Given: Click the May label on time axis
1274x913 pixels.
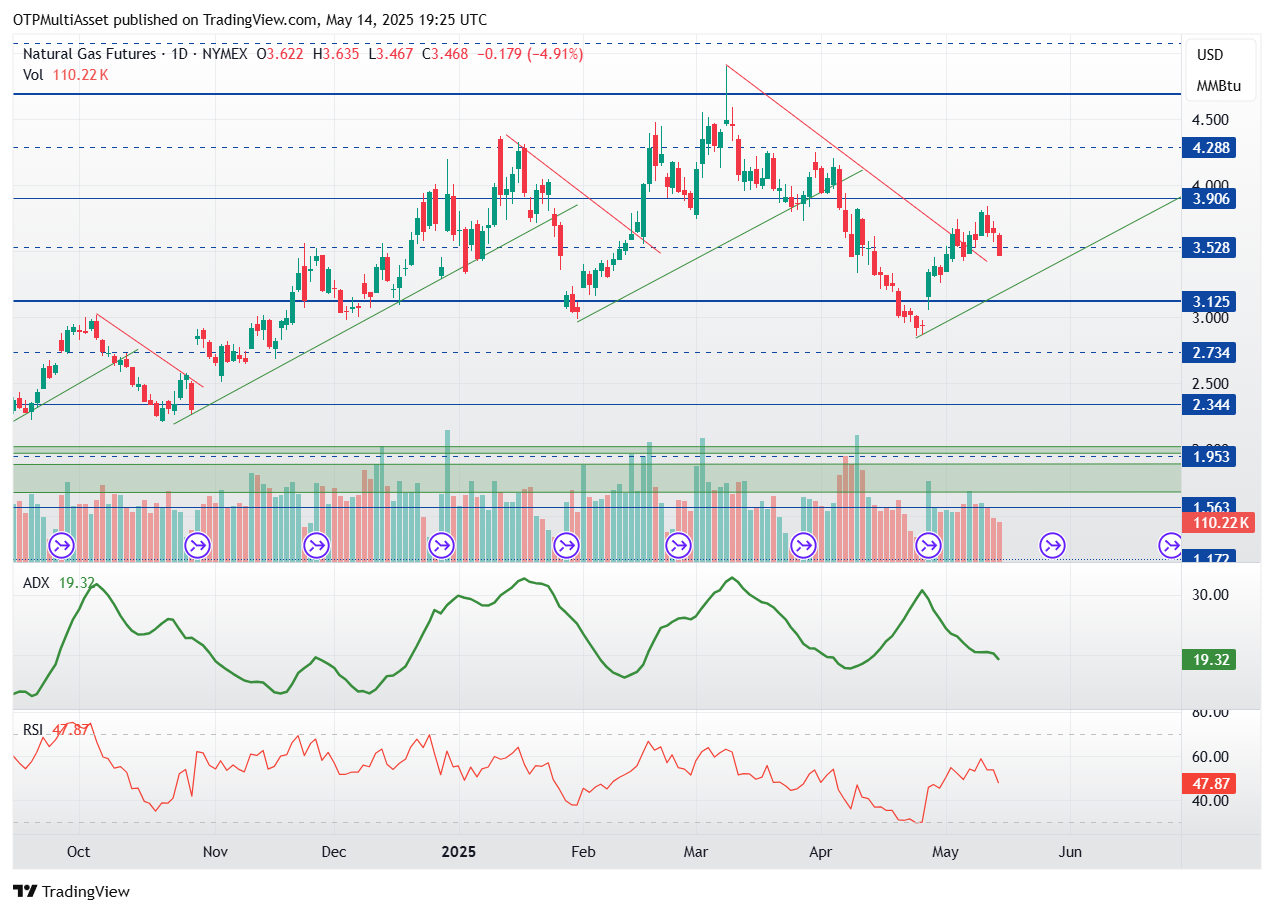Looking at the screenshot, I should [945, 852].
